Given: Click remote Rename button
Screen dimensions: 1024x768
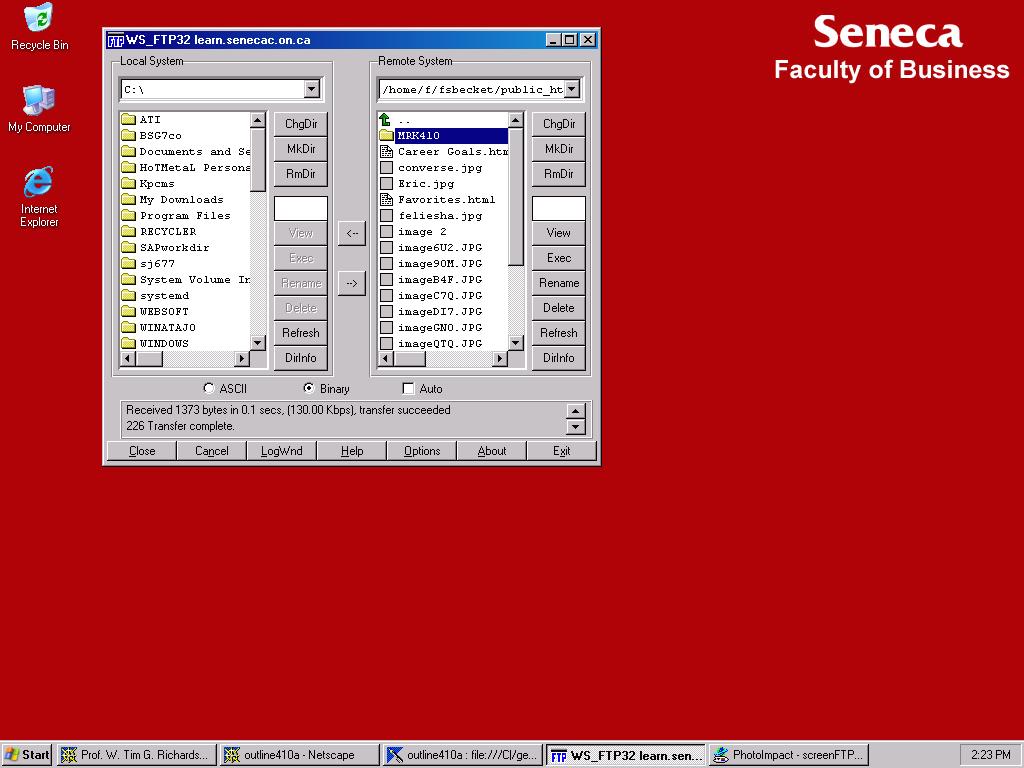Looking at the screenshot, I should pyautogui.click(x=559, y=283).
